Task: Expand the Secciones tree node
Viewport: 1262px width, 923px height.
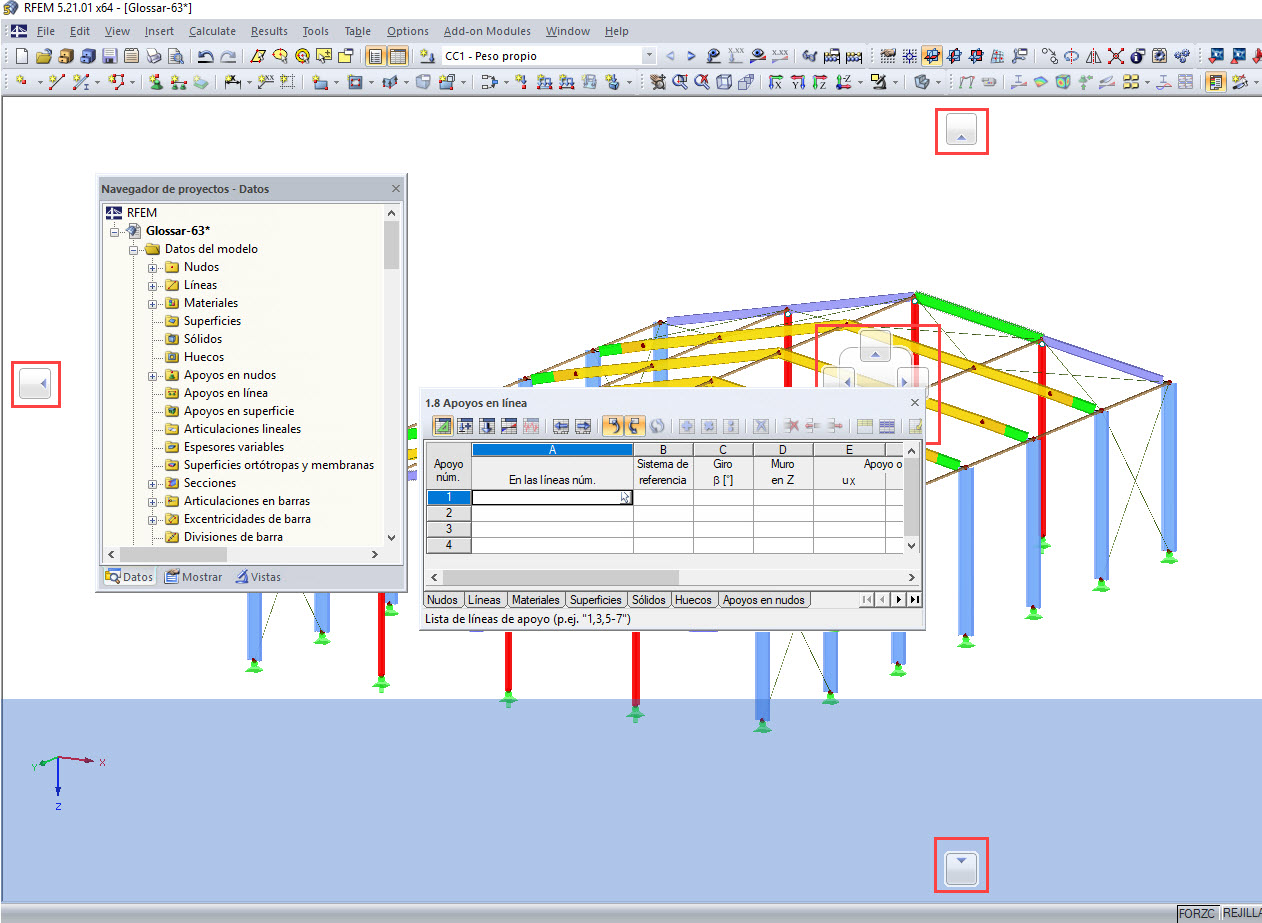Action: 153,483
